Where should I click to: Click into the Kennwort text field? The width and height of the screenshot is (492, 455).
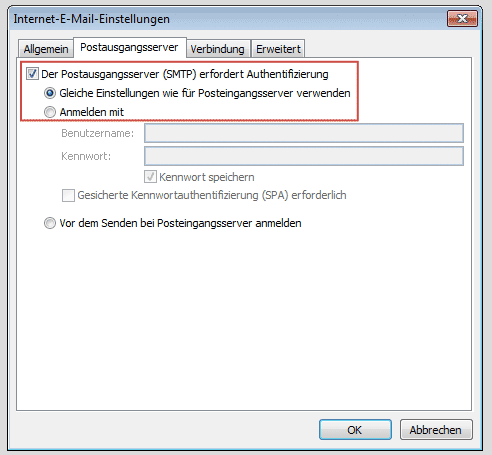tap(304, 156)
